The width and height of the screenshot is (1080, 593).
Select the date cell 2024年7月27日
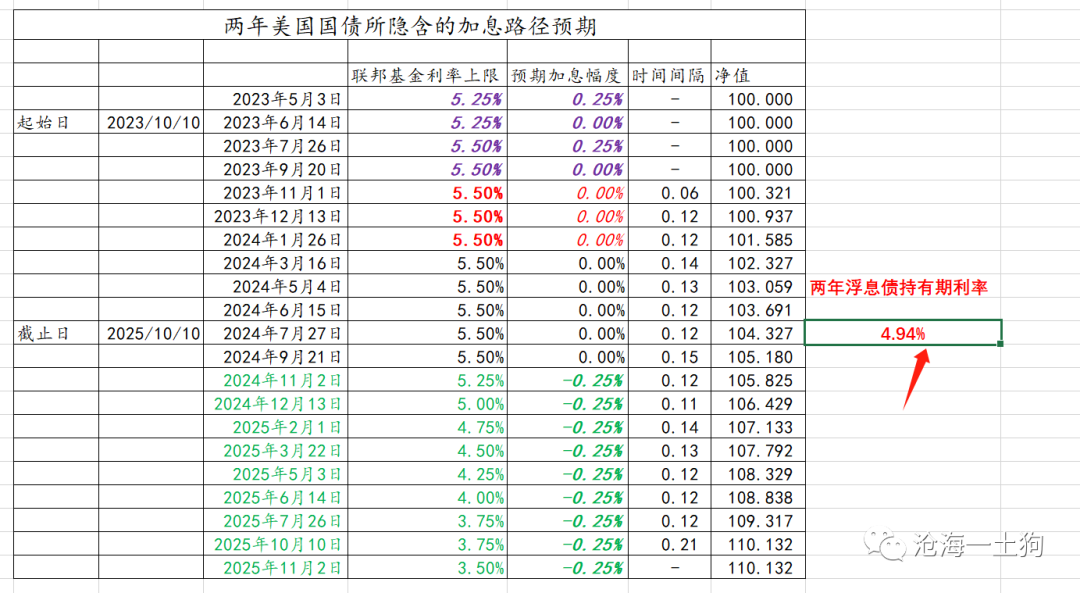(276, 333)
